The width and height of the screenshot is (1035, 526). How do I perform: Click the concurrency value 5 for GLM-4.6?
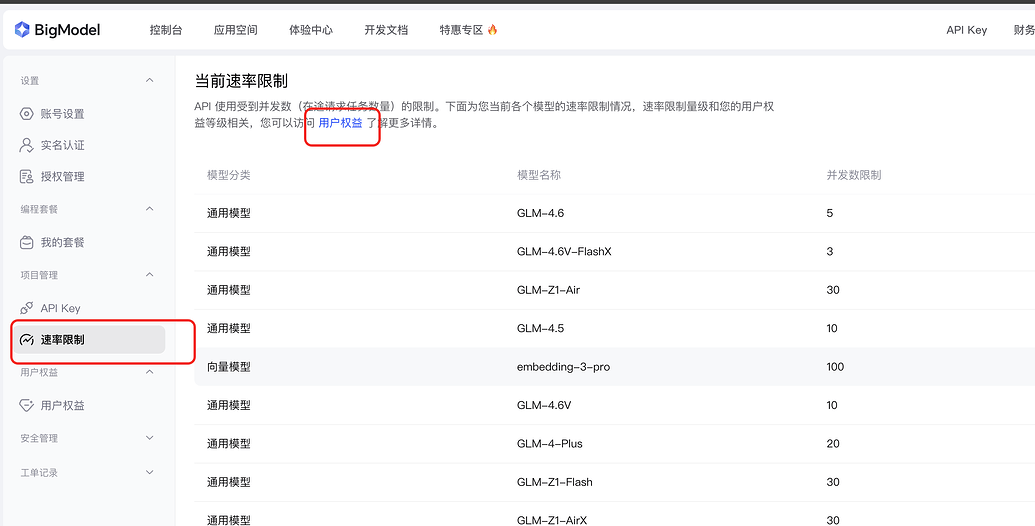(830, 213)
